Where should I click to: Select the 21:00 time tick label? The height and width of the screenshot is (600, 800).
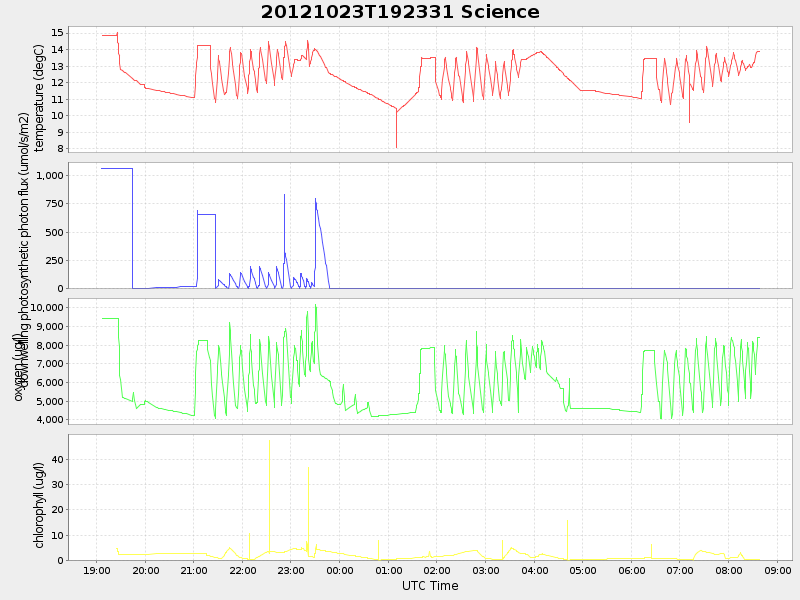194,570
